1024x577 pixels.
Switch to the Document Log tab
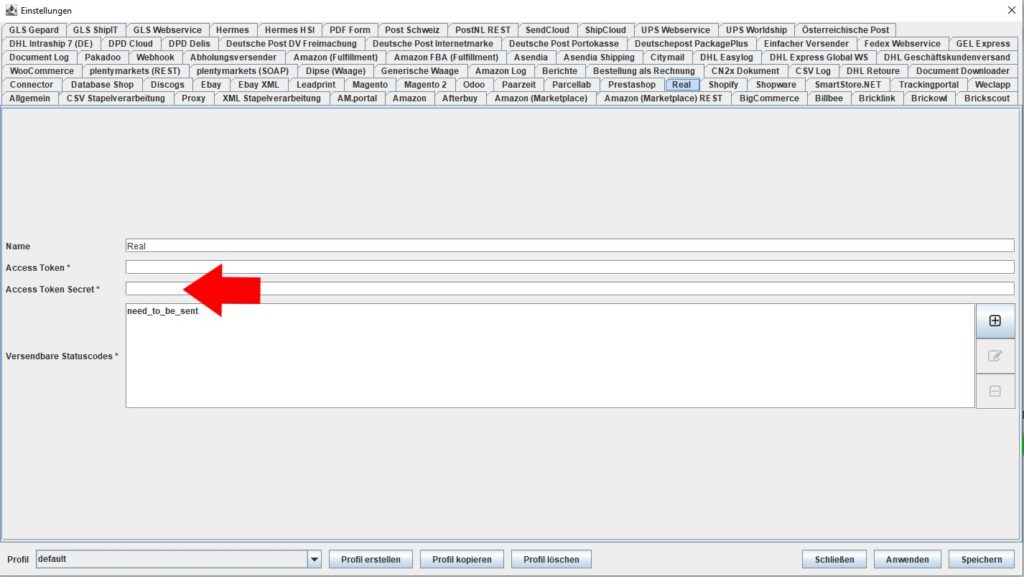click(39, 57)
